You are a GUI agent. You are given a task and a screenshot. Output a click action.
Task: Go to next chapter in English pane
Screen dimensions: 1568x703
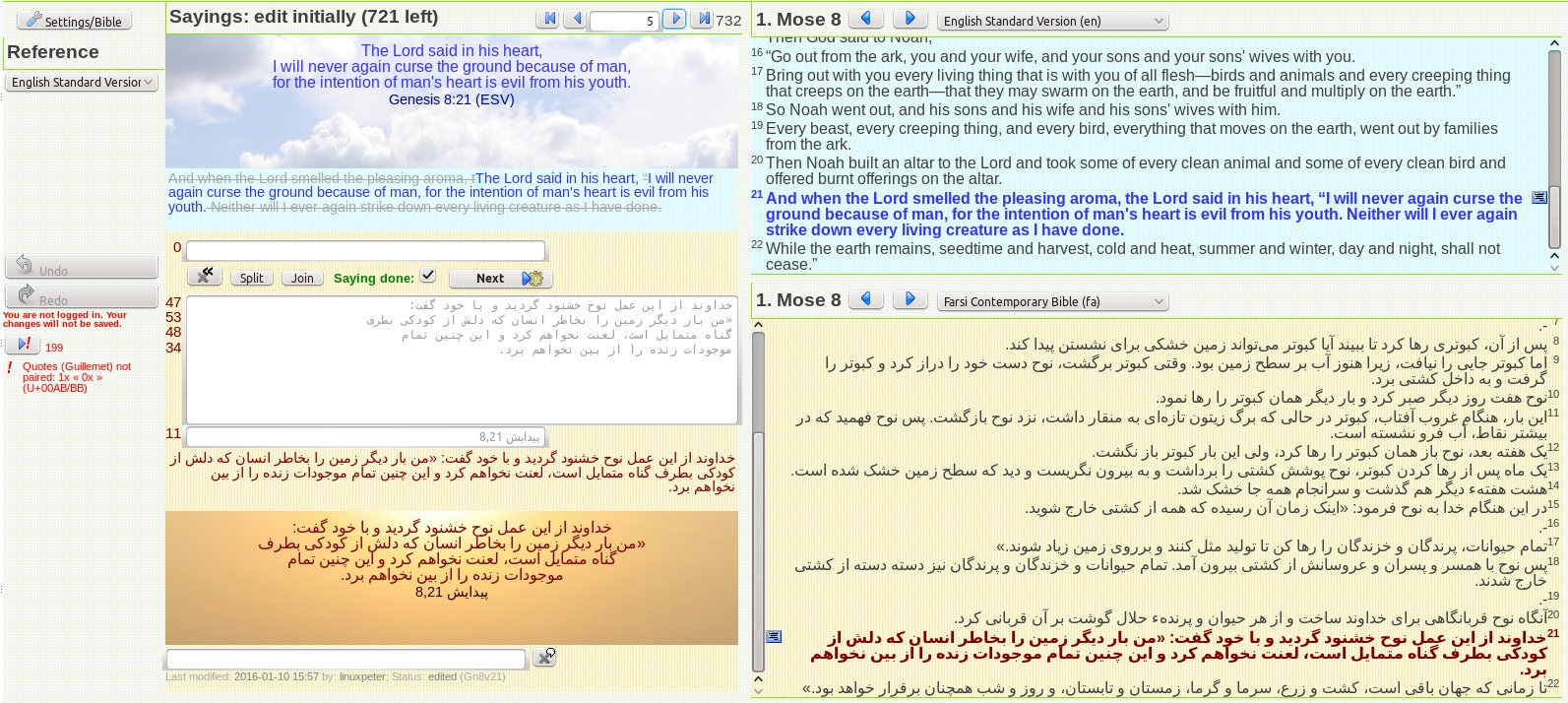click(910, 19)
